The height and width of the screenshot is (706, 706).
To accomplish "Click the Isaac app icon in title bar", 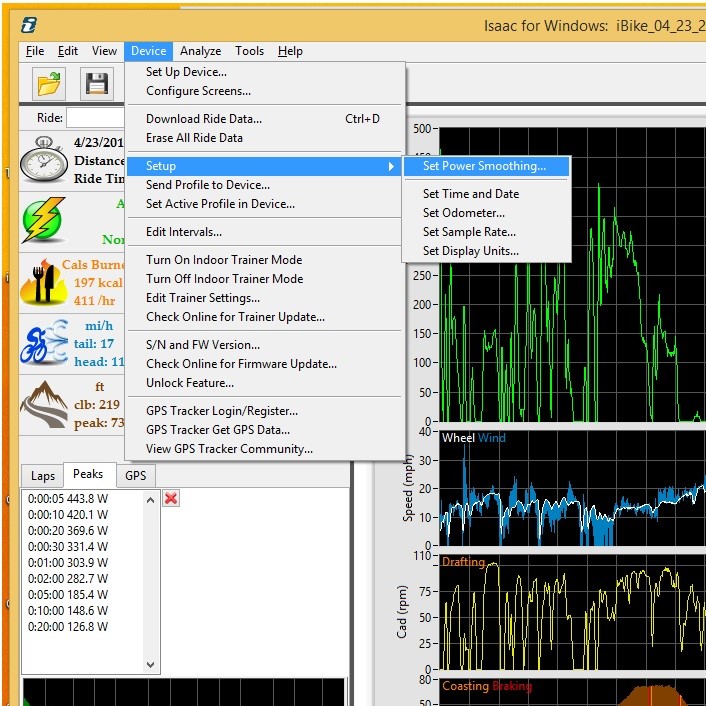I will [31, 24].
